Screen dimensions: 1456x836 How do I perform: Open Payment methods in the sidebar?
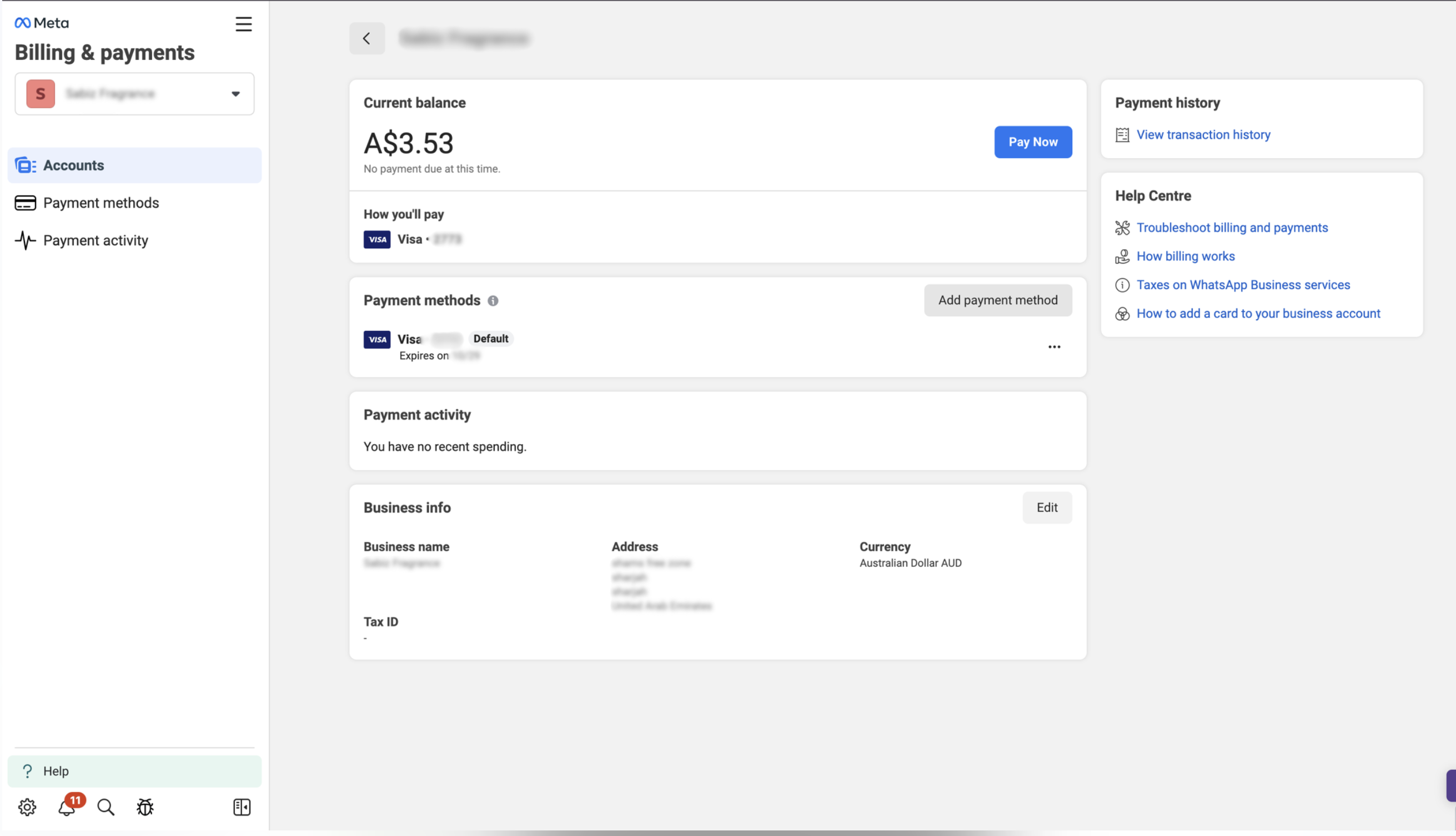[x=101, y=203]
